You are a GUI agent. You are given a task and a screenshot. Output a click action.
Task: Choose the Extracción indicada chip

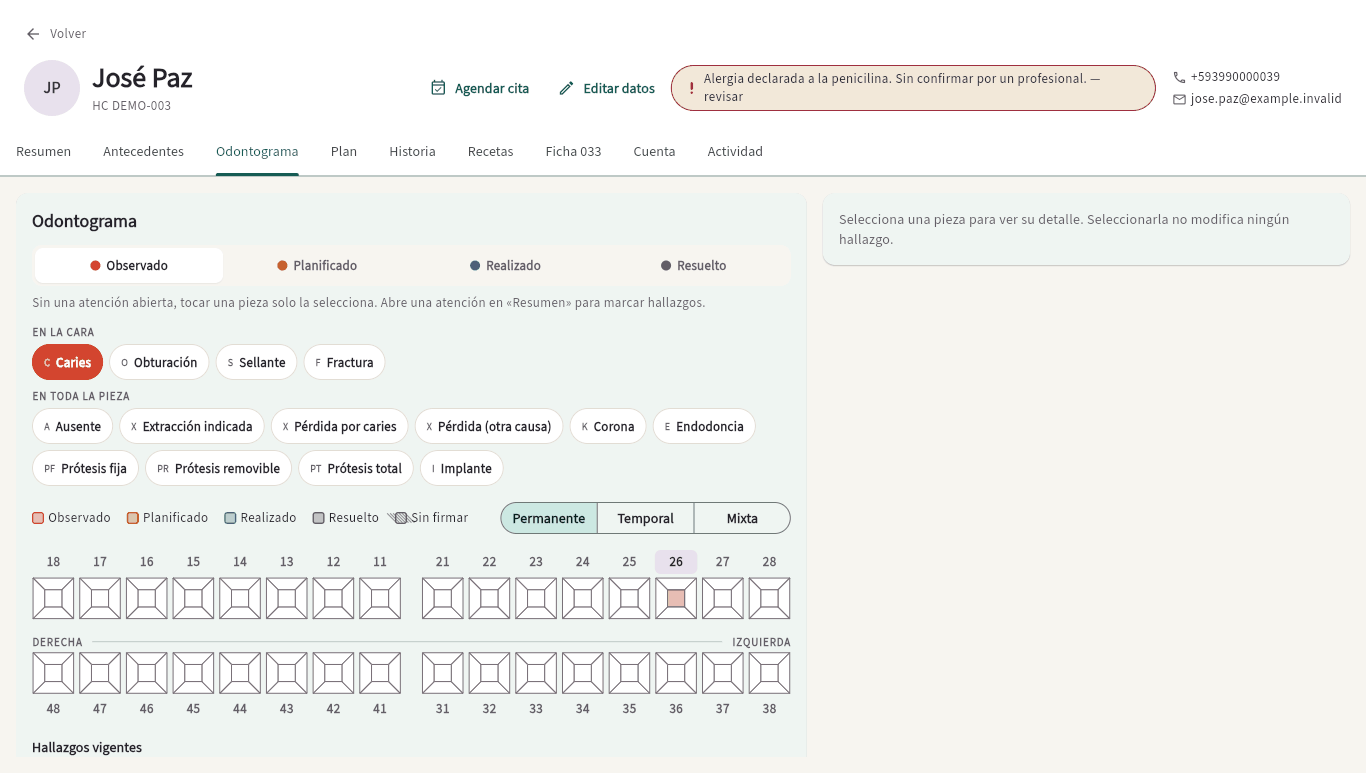[x=192, y=426]
